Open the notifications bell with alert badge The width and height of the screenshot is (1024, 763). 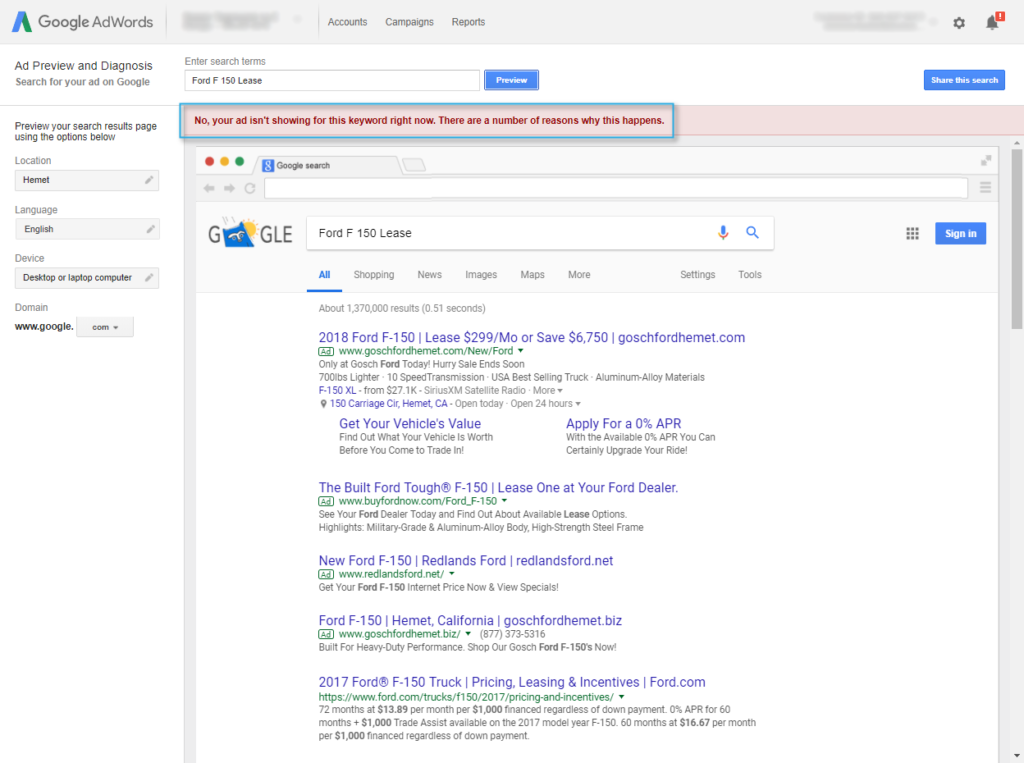991,22
